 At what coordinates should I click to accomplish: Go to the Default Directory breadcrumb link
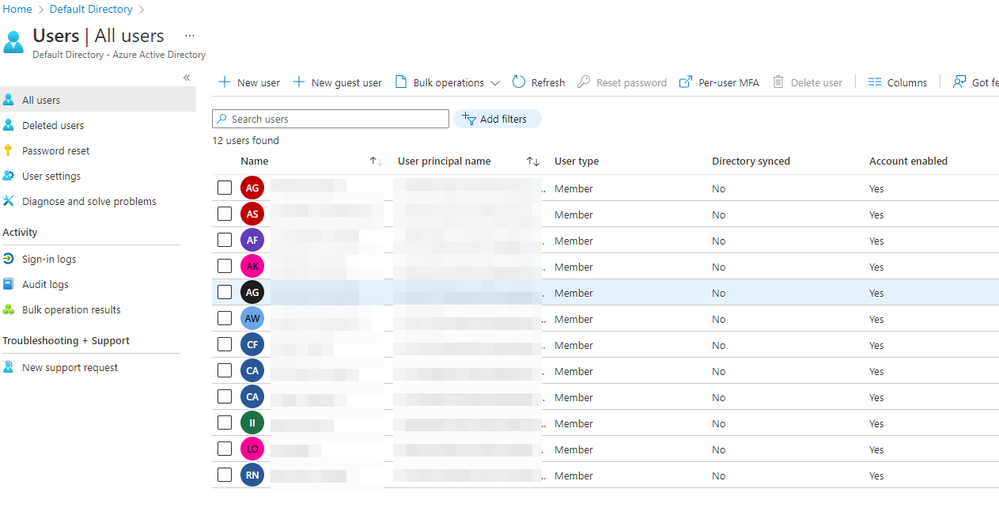[91, 9]
